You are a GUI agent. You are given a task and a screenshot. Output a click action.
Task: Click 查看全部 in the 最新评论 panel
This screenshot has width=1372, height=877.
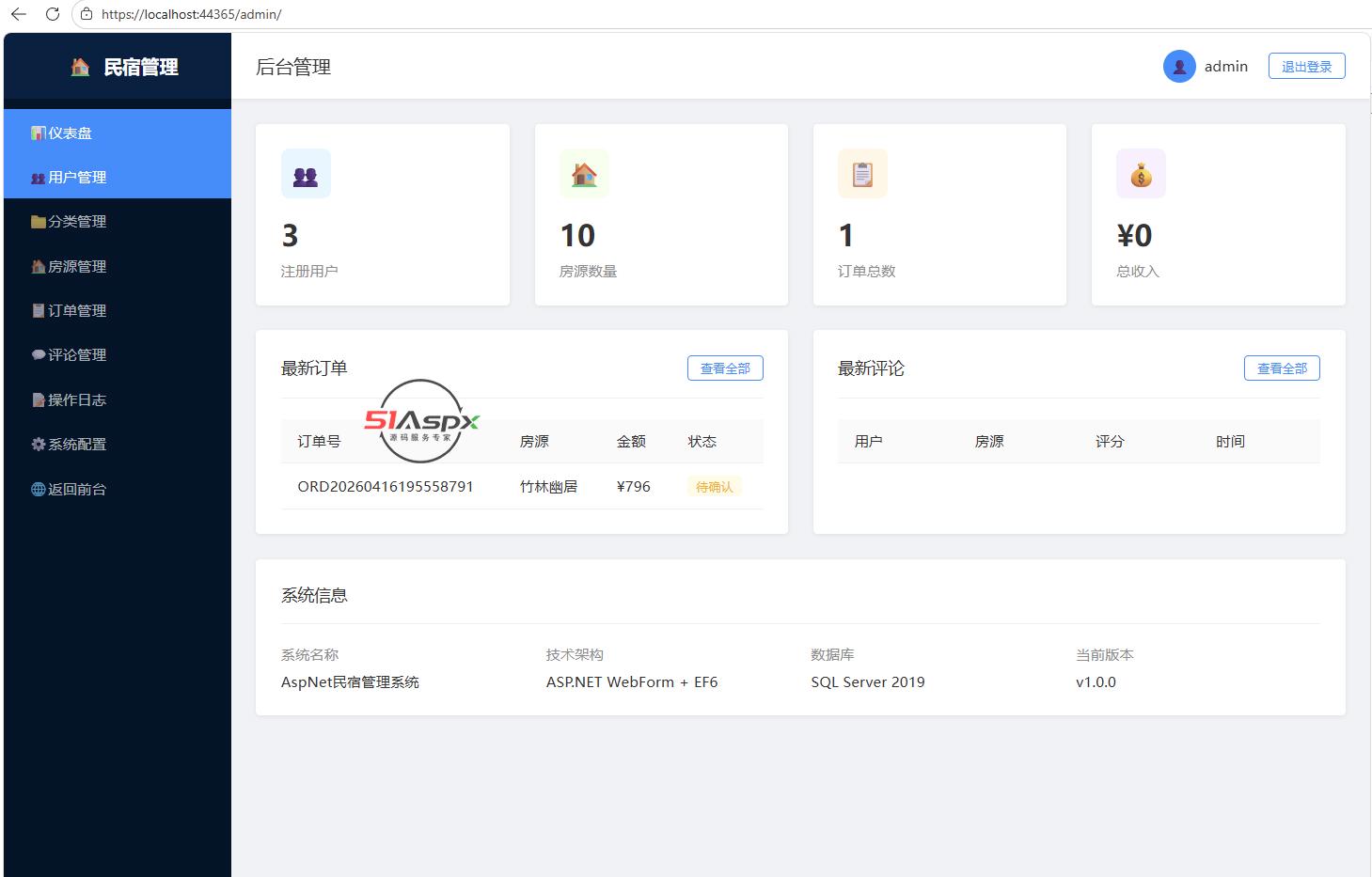(x=1282, y=368)
